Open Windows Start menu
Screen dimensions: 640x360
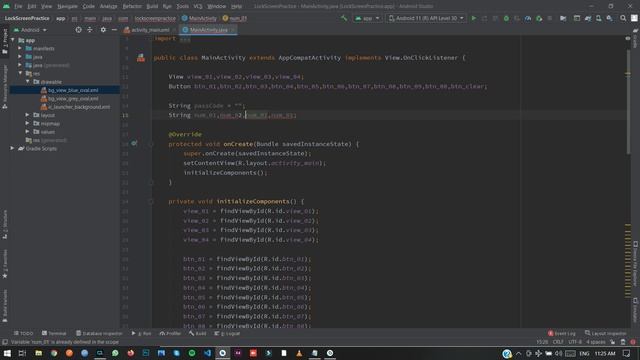click(x=7, y=353)
